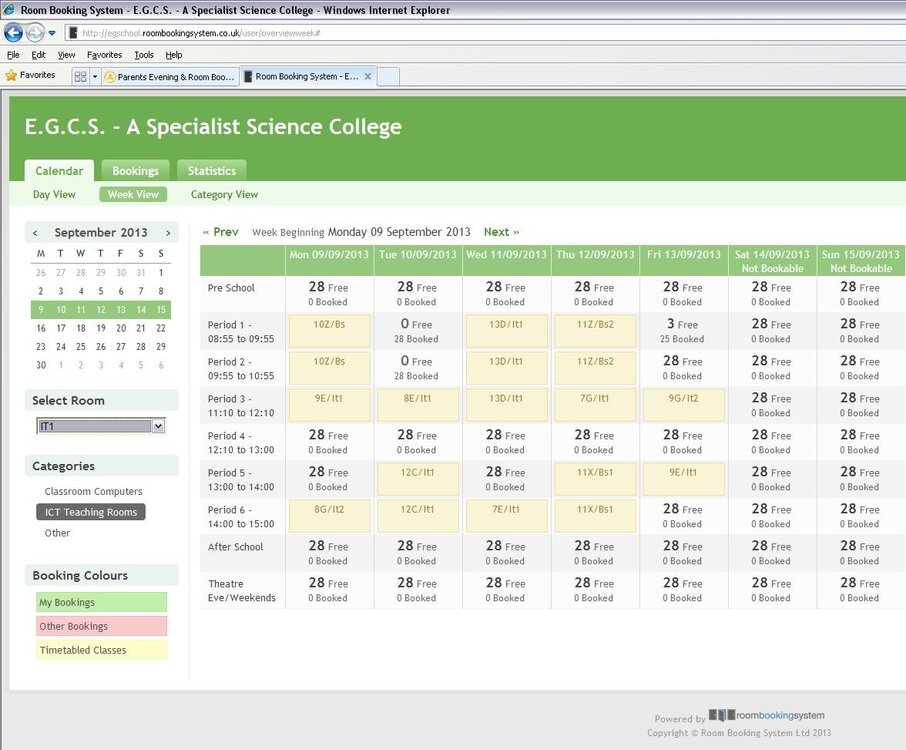The width and height of the screenshot is (906, 750).
Task: Open the Select Room IT1 dropdown
Action: click(101, 426)
